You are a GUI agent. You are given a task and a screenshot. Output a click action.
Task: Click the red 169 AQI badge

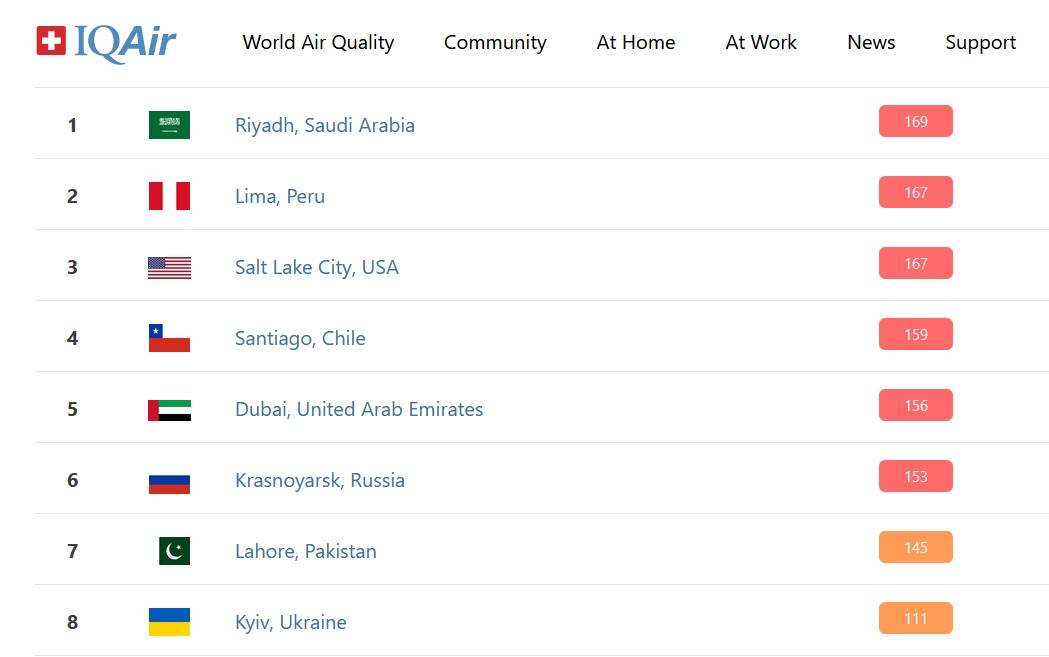(x=915, y=121)
